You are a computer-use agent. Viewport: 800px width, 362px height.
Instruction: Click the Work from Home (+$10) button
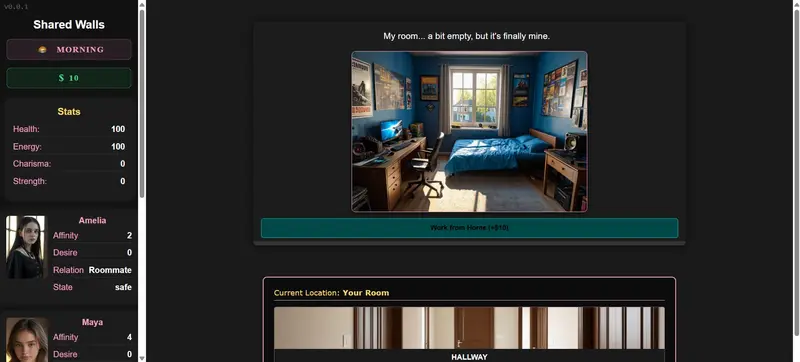[x=469, y=228]
